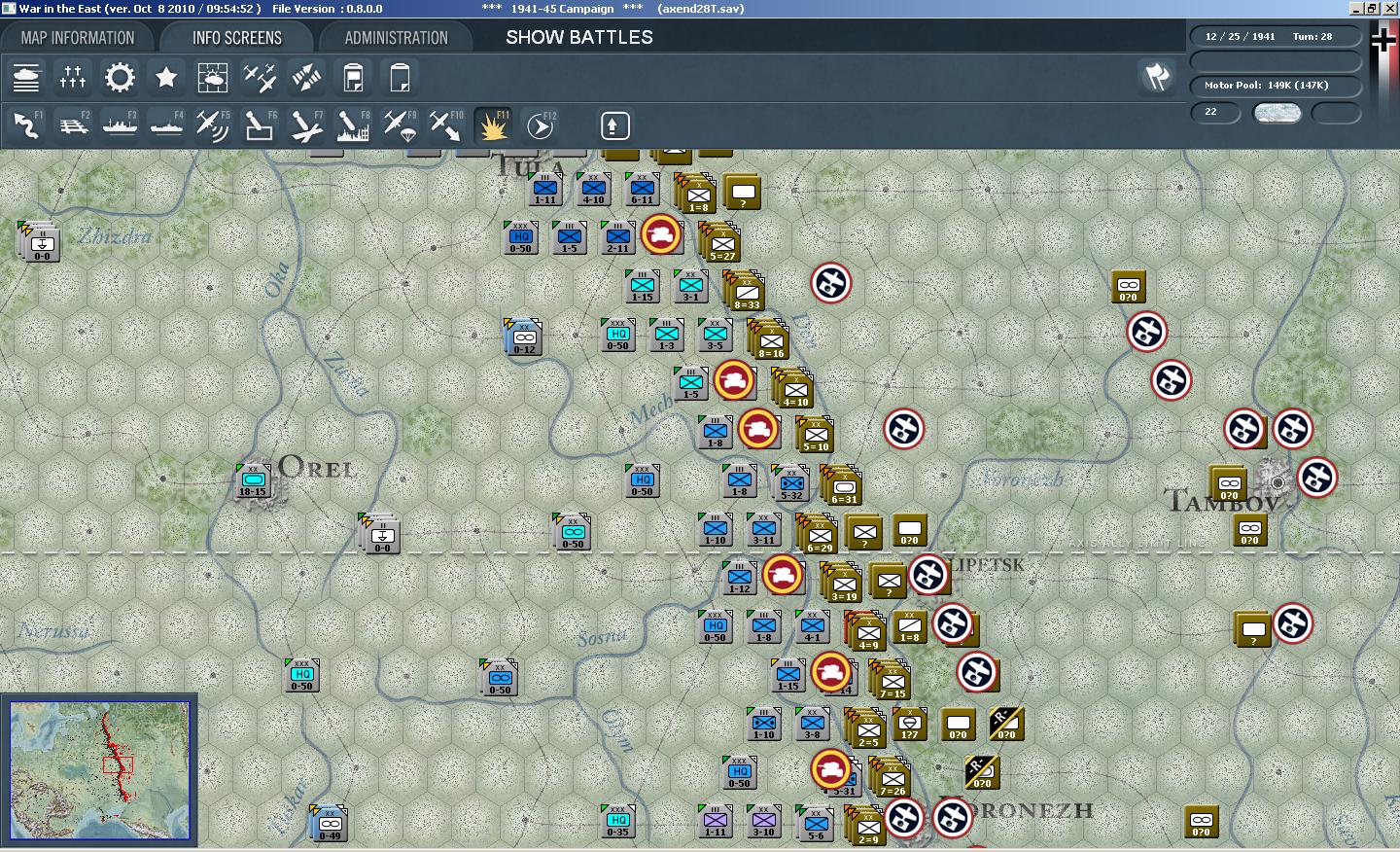Select the Soviet 8=33 stack
The width and height of the screenshot is (1400, 852).
[745, 291]
